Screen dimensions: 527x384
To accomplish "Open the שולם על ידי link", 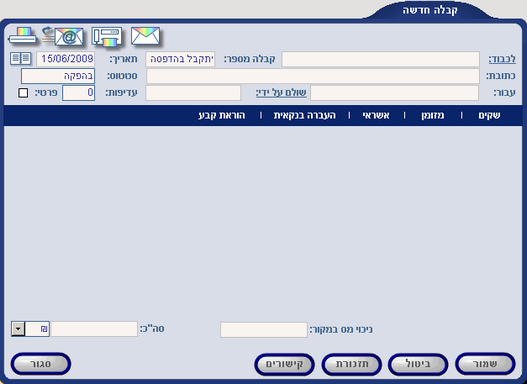I will coord(281,93).
